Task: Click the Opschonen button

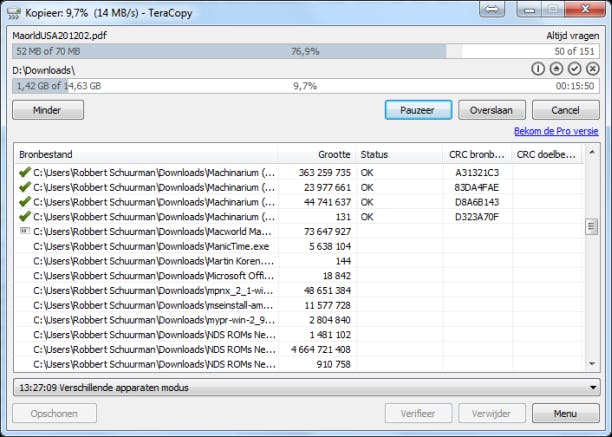Action: pos(54,413)
